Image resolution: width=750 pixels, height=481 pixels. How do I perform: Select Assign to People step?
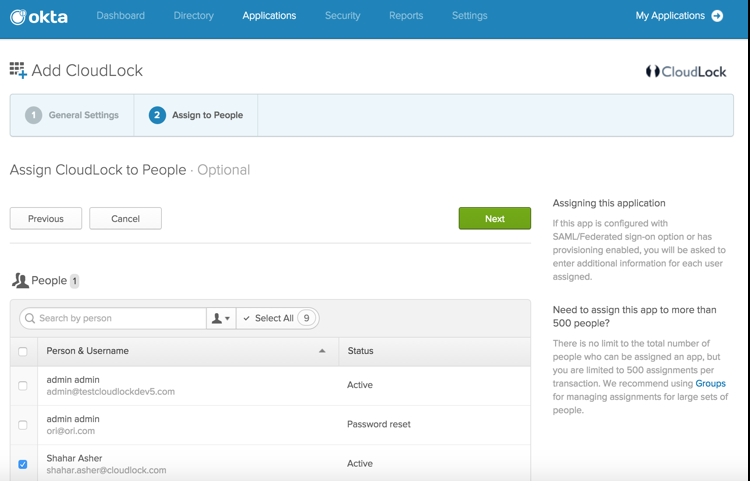coord(196,115)
